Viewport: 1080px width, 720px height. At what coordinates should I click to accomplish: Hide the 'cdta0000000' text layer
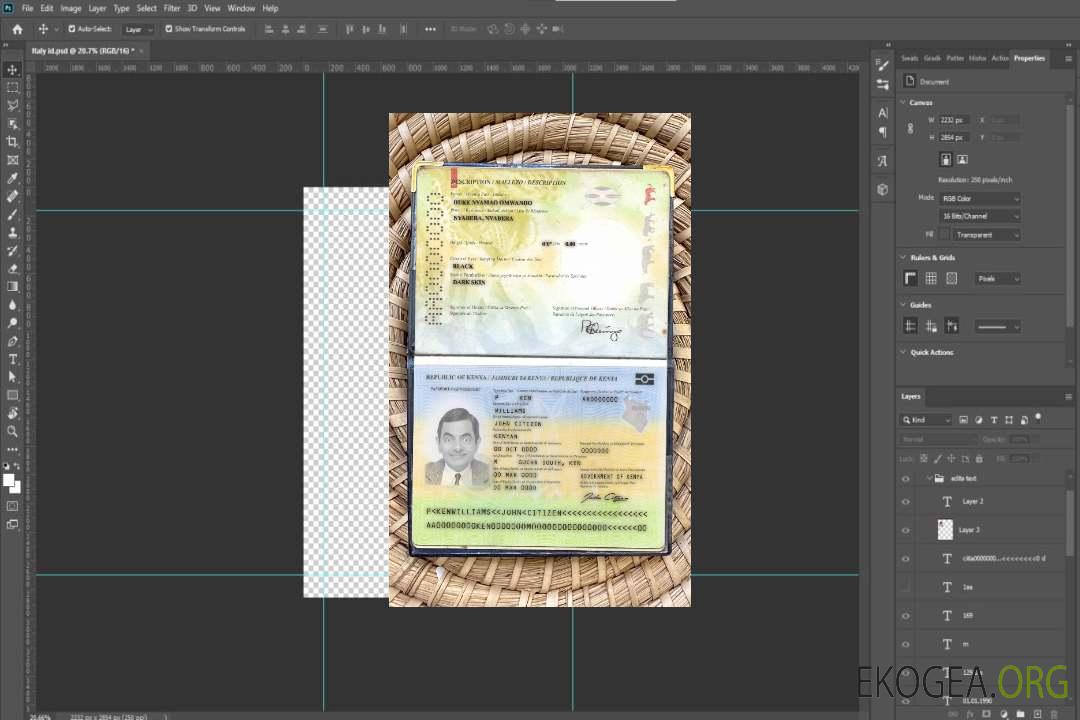(x=906, y=559)
